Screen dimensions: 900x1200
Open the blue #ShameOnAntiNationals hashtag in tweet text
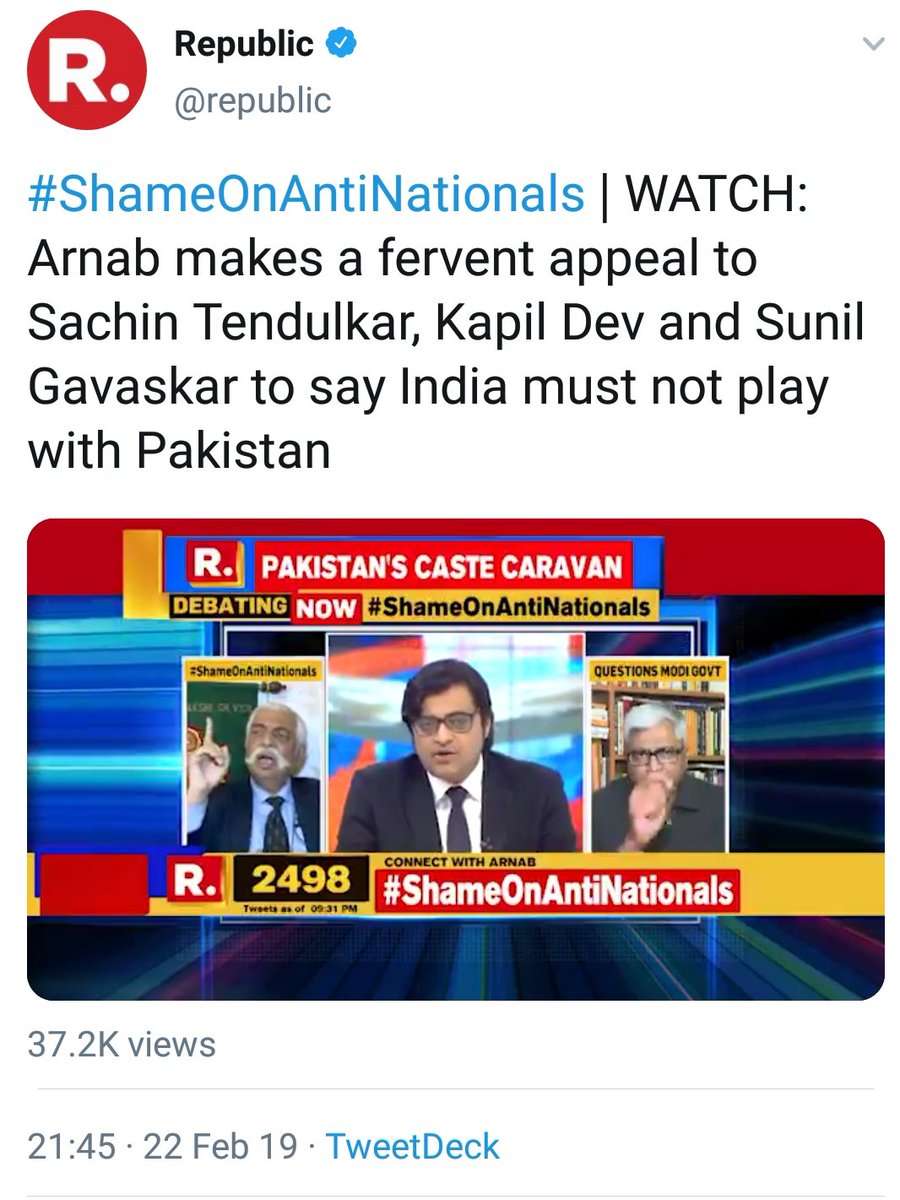click(306, 193)
